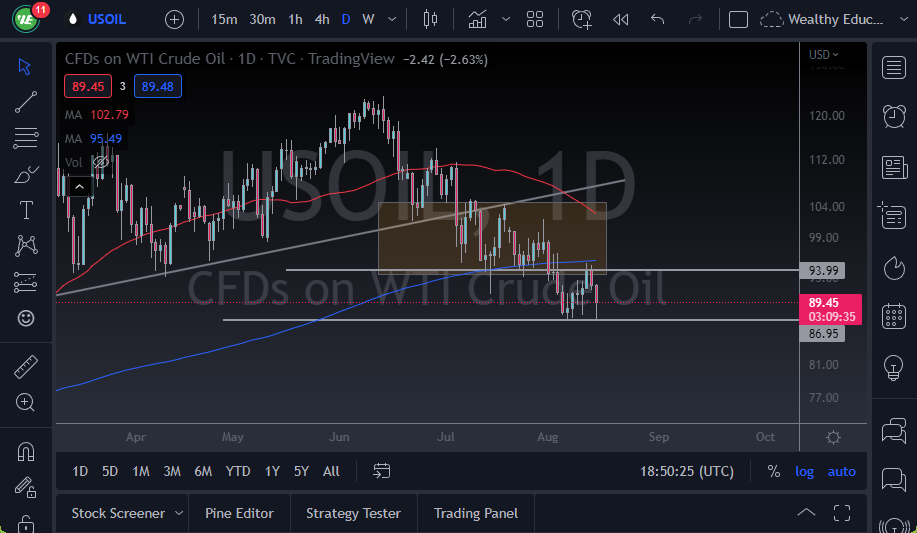Open the go to date calendar

[381, 471]
